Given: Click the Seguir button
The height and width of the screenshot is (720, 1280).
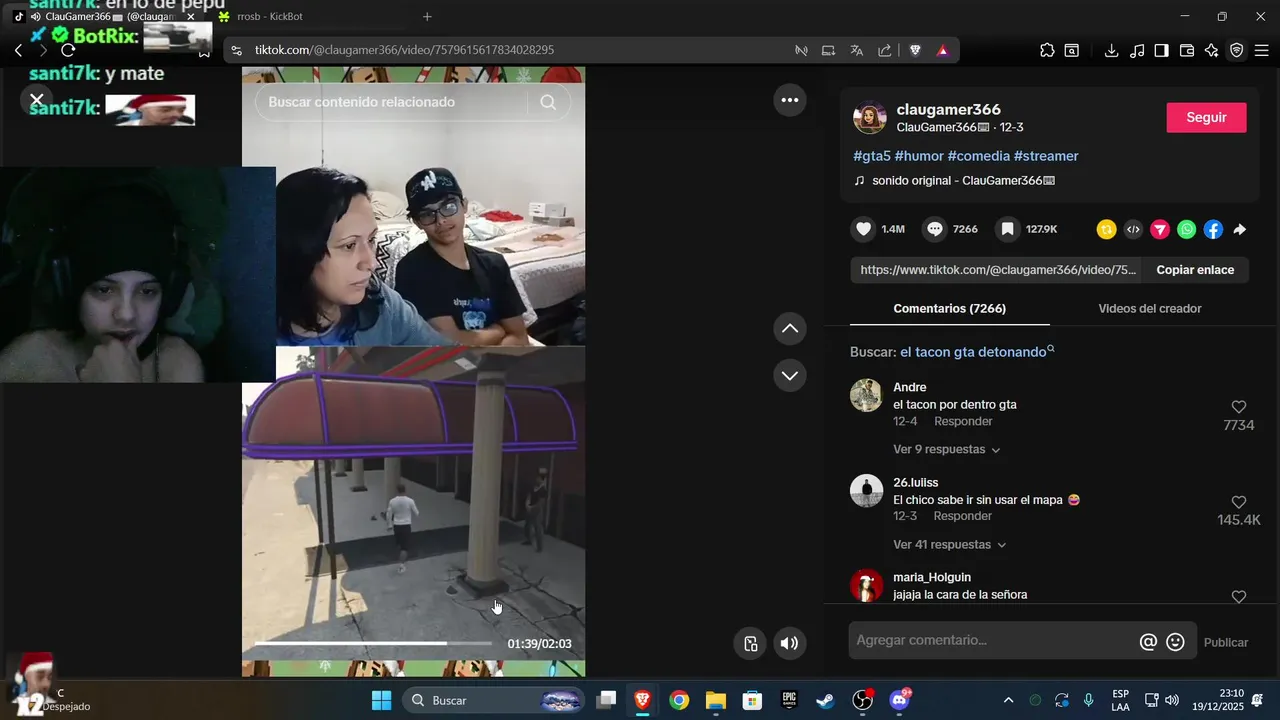Looking at the screenshot, I should point(1206,117).
